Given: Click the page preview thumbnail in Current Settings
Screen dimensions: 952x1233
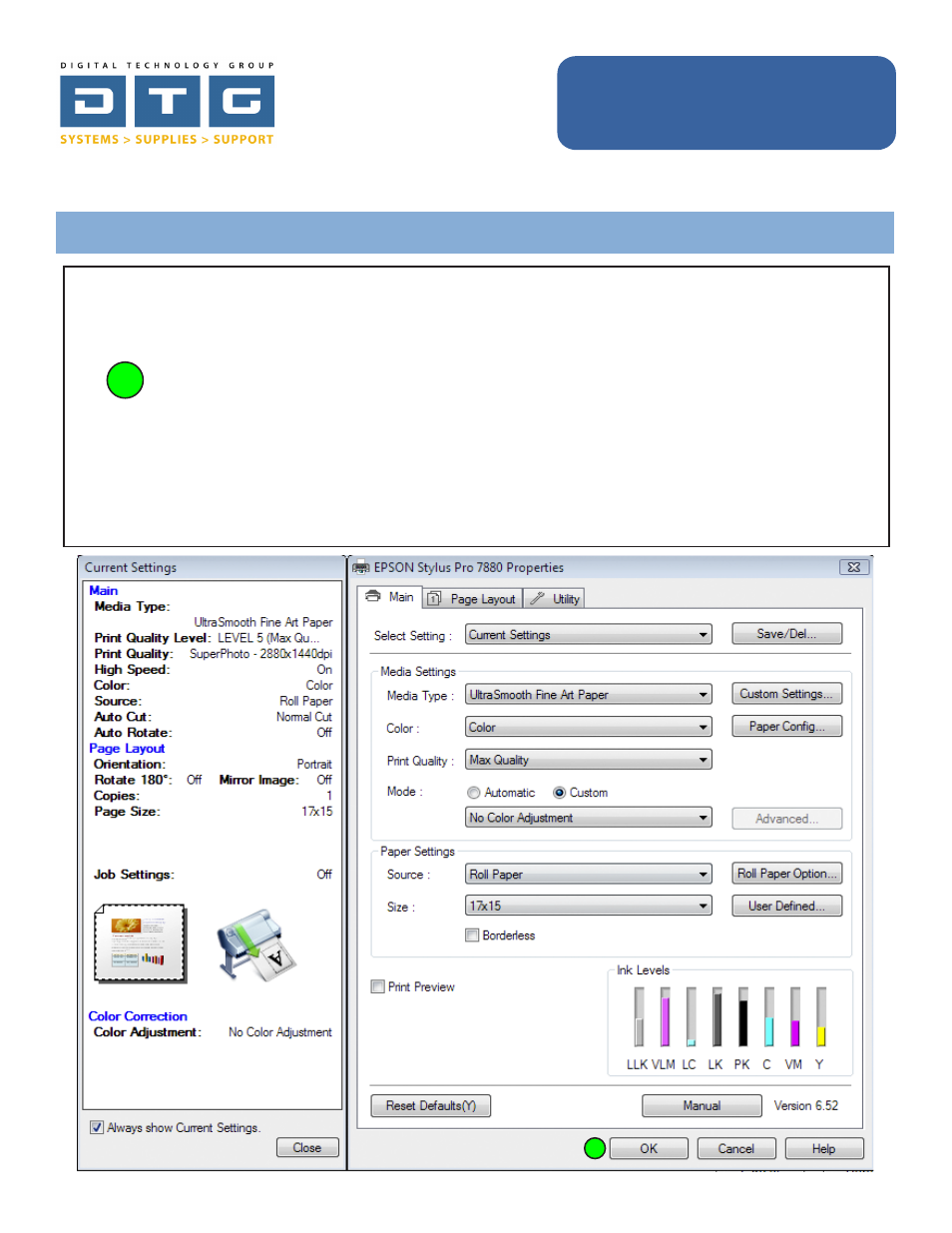Looking at the screenshot, I should (x=140, y=943).
